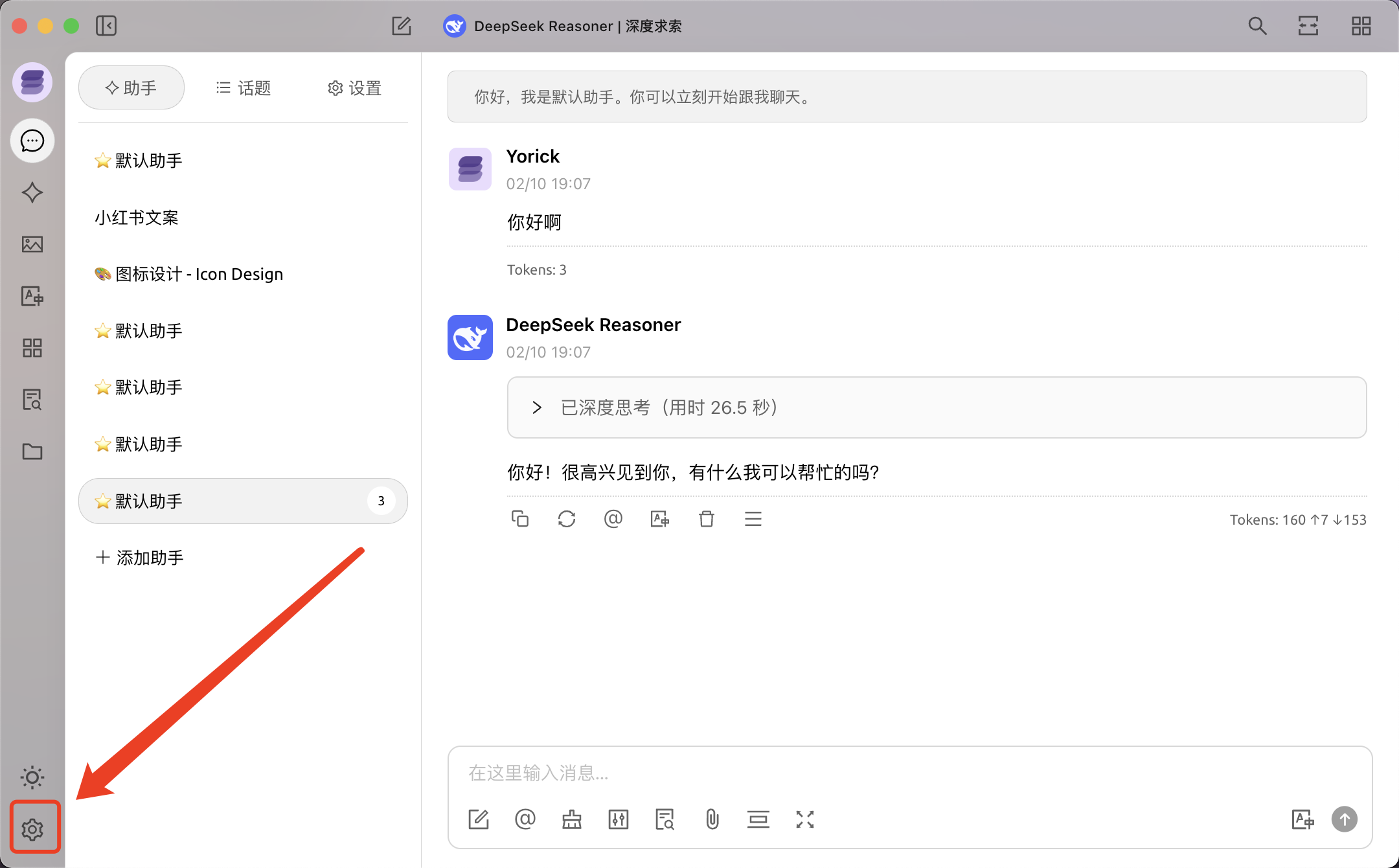Click the narrow mode icon in title bar
1399x868 pixels.
point(1308,26)
